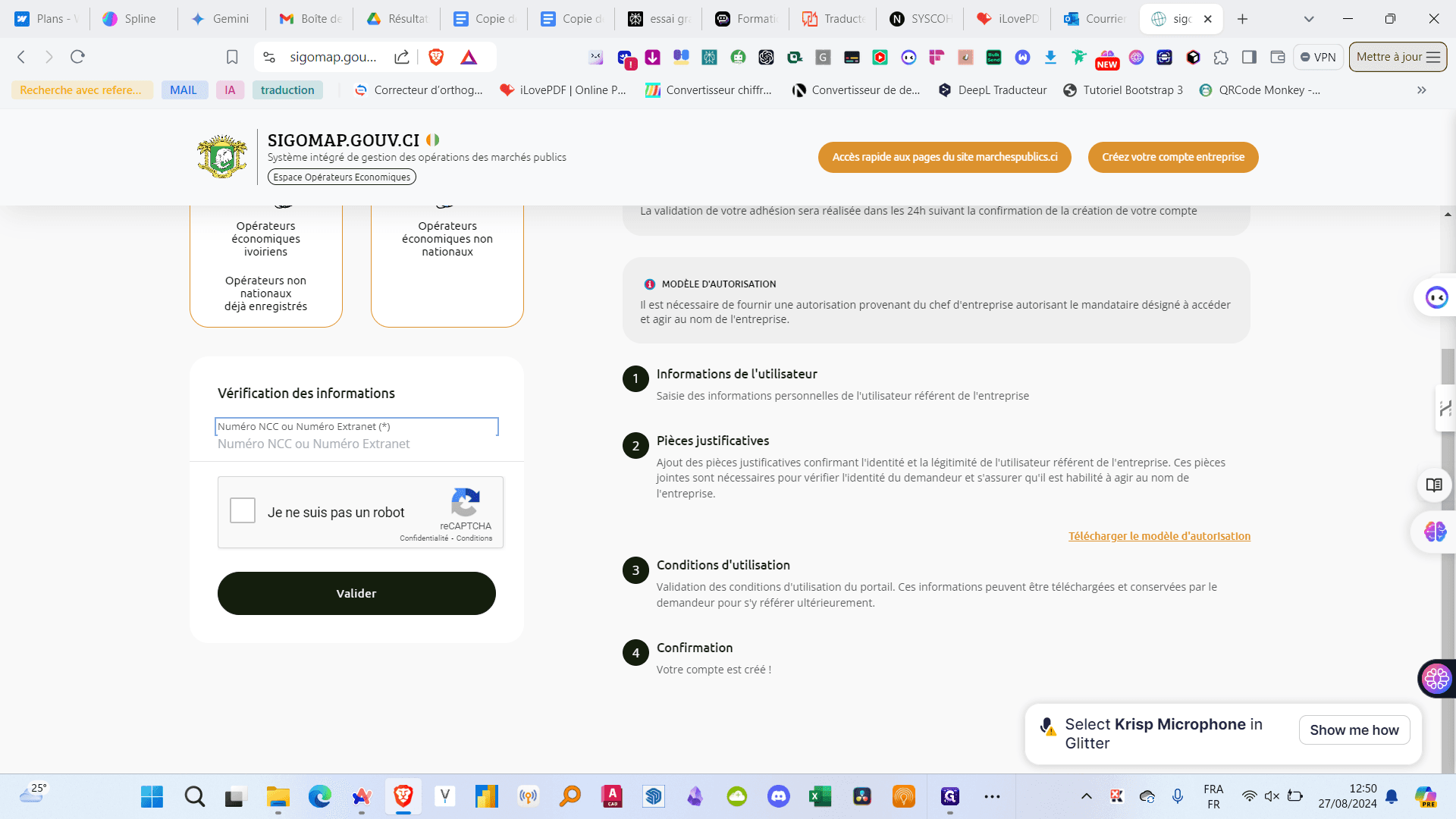The height and width of the screenshot is (819, 1456).
Task: Open the extensions puzzle icon
Action: point(1221,57)
